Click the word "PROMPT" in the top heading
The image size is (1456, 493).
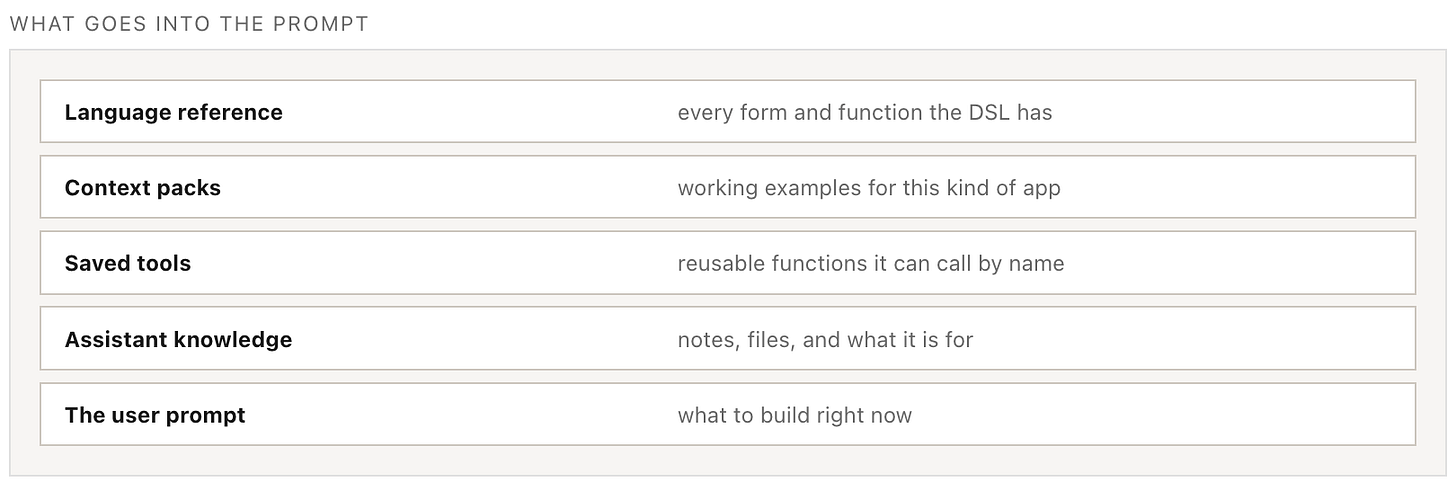pos(331,24)
